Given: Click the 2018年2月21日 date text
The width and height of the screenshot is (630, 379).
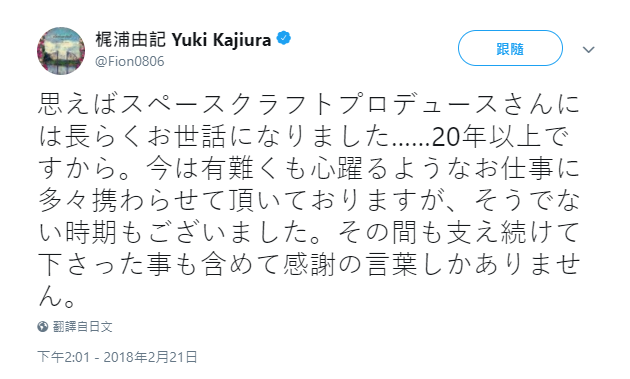Looking at the screenshot, I should pos(150,357).
